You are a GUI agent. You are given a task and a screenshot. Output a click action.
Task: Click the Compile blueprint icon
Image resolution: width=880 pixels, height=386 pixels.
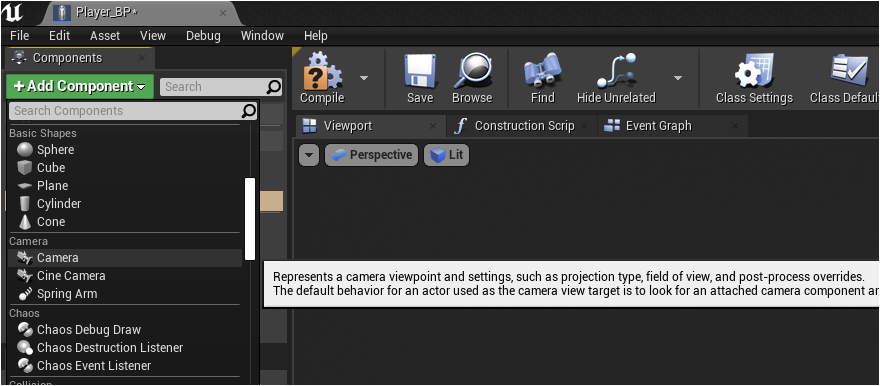coord(322,71)
